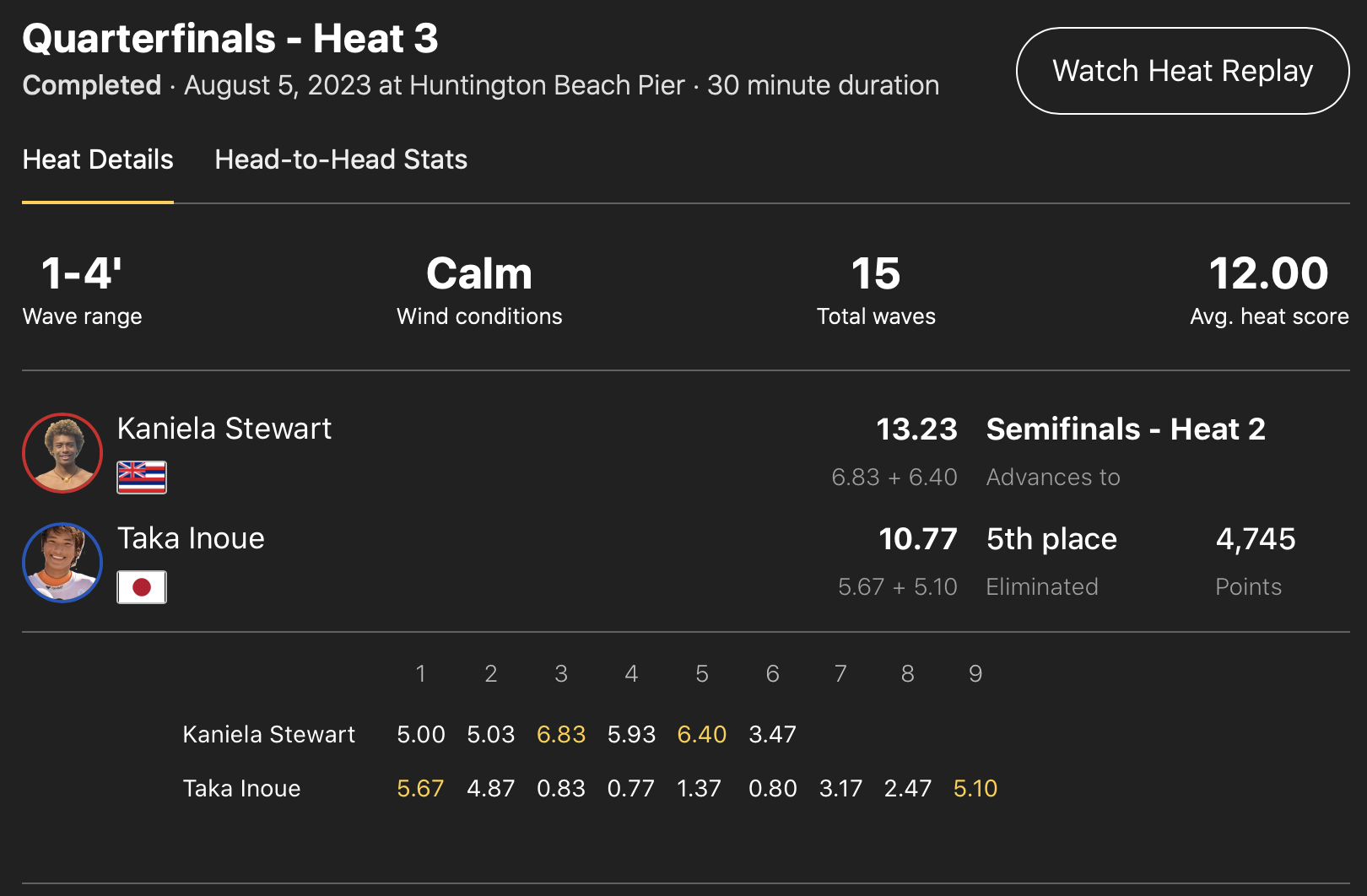Click the 5th place result text
1367x896 pixels.
coord(1051,539)
